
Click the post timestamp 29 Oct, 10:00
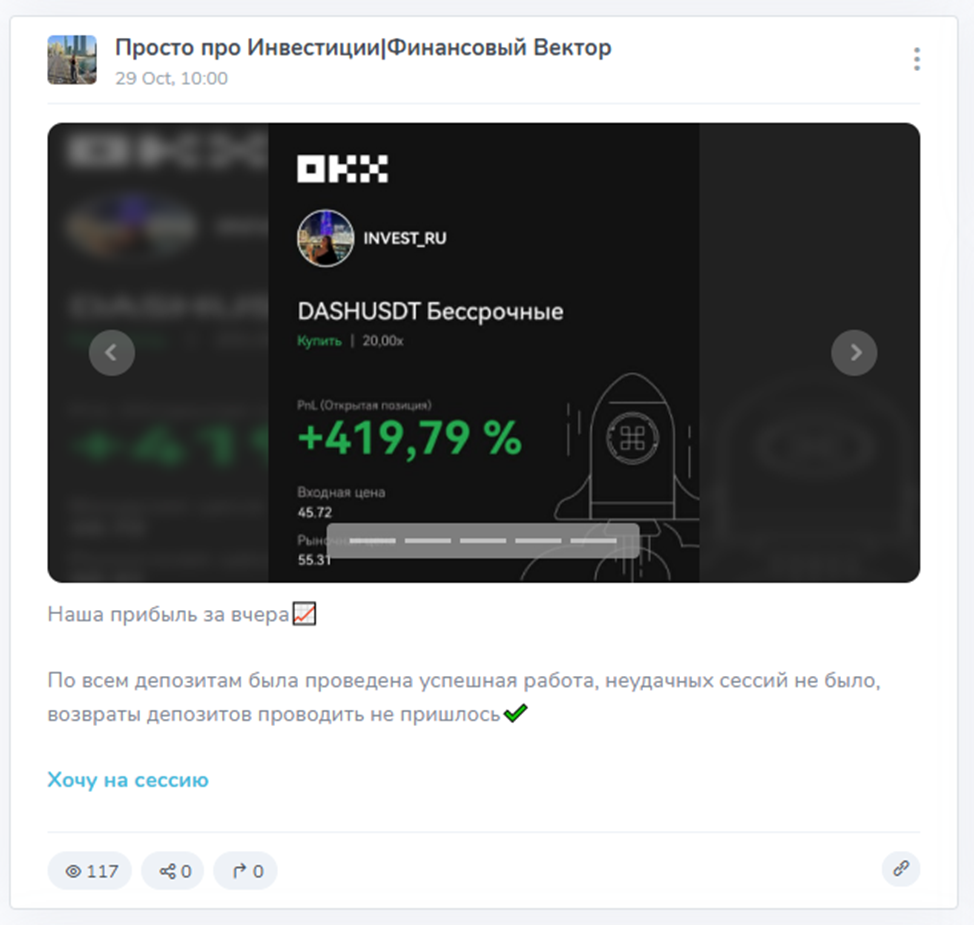click(171, 78)
